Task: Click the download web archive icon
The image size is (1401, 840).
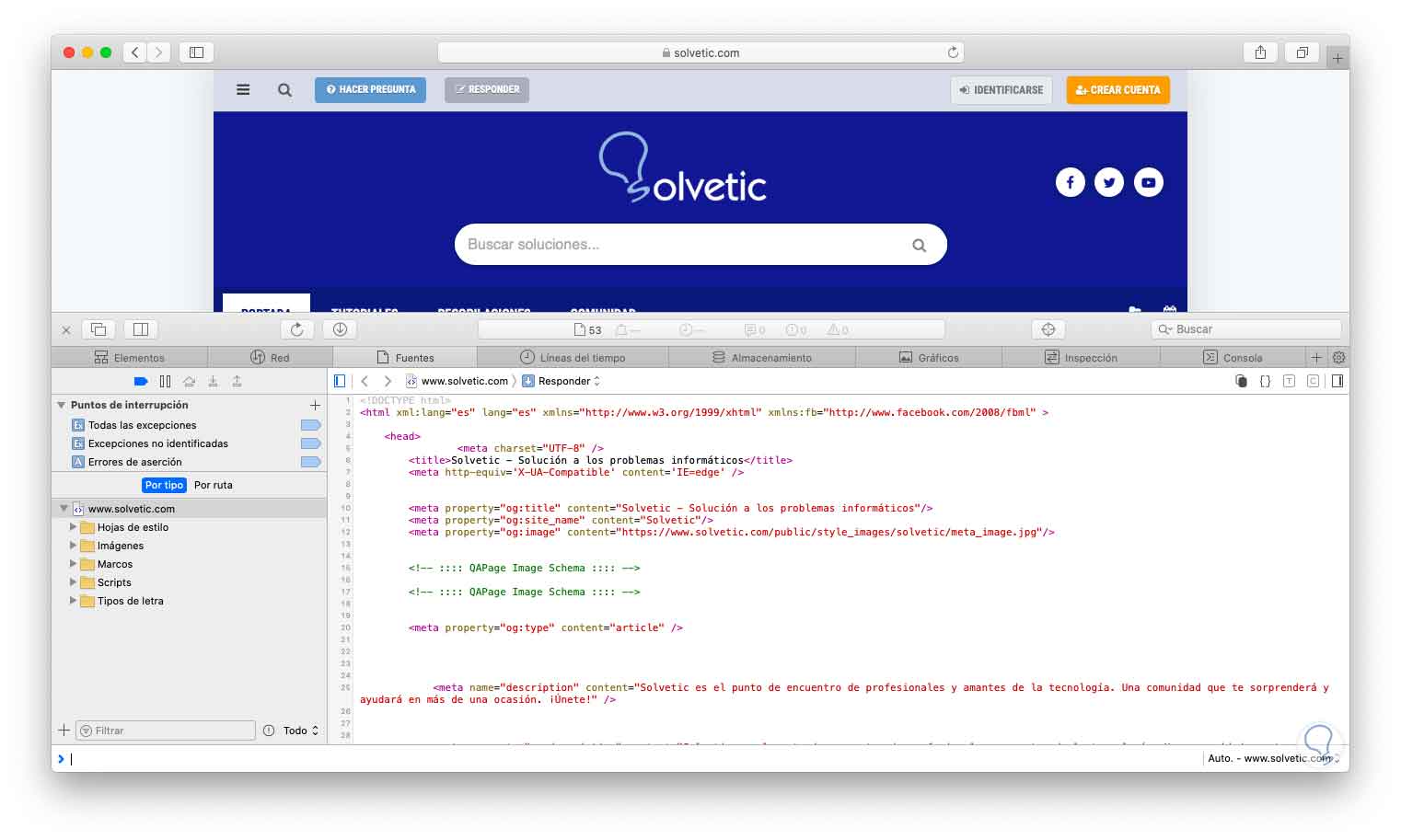Action: pos(340,329)
